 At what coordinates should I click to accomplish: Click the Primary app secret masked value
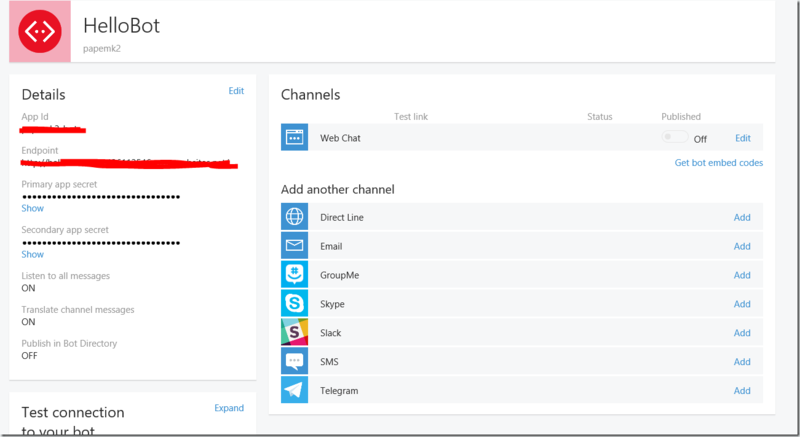tap(101, 197)
